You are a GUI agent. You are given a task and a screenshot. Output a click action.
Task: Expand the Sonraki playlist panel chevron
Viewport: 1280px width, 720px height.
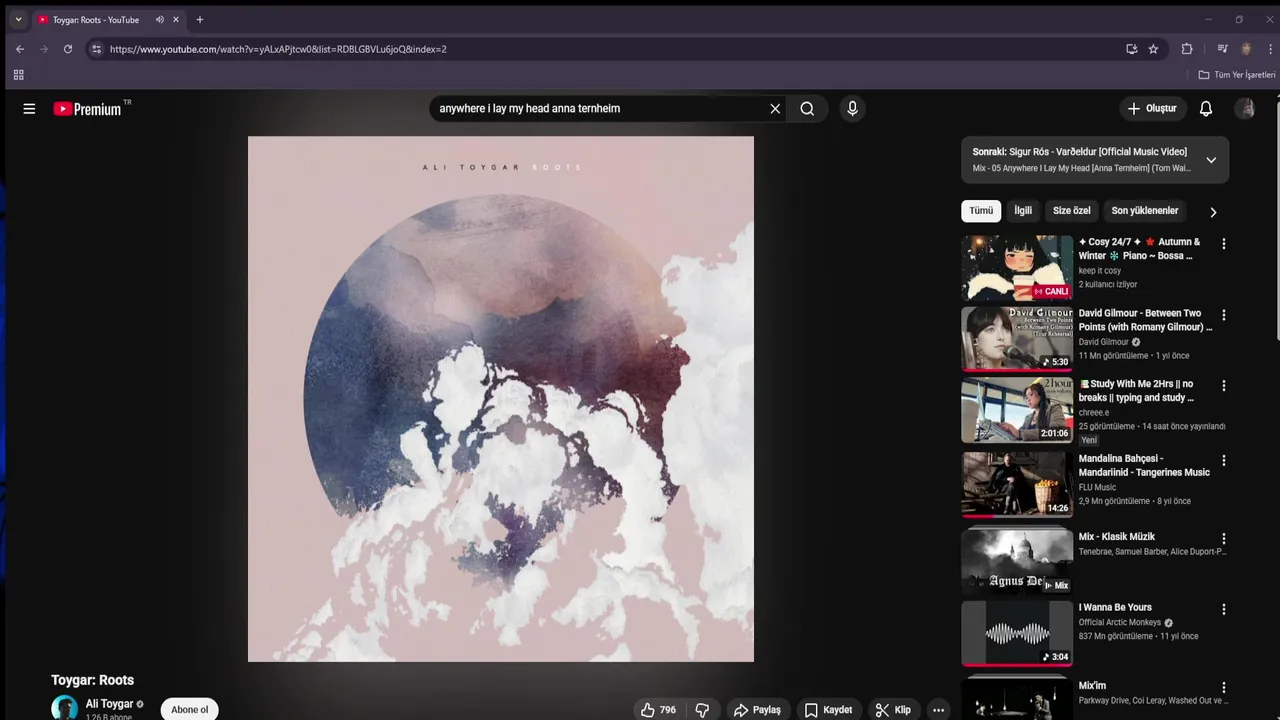[x=1211, y=160]
